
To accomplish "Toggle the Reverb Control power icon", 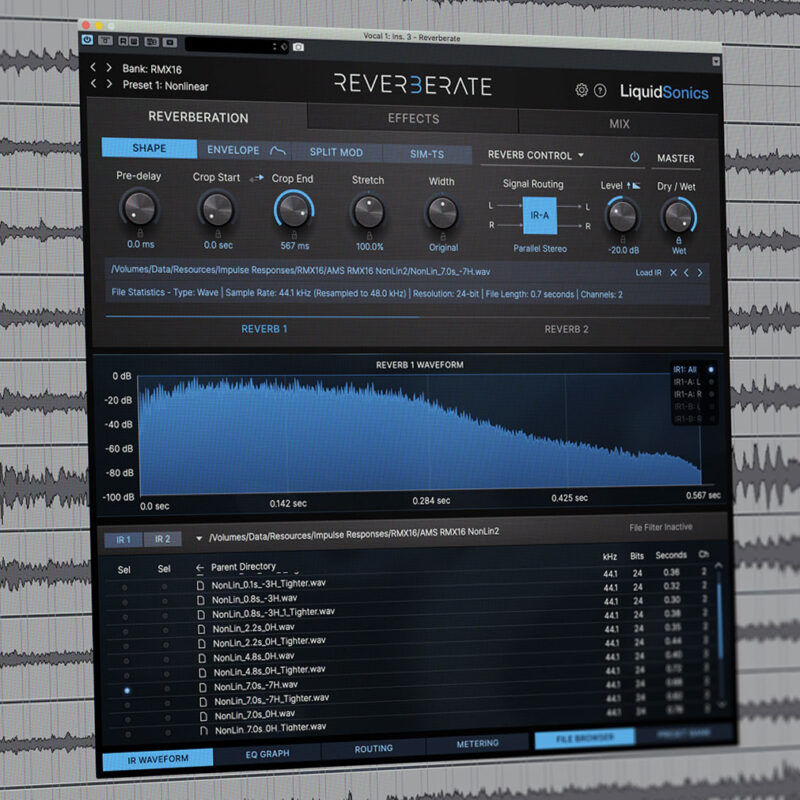I will click(x=634, y=157).
